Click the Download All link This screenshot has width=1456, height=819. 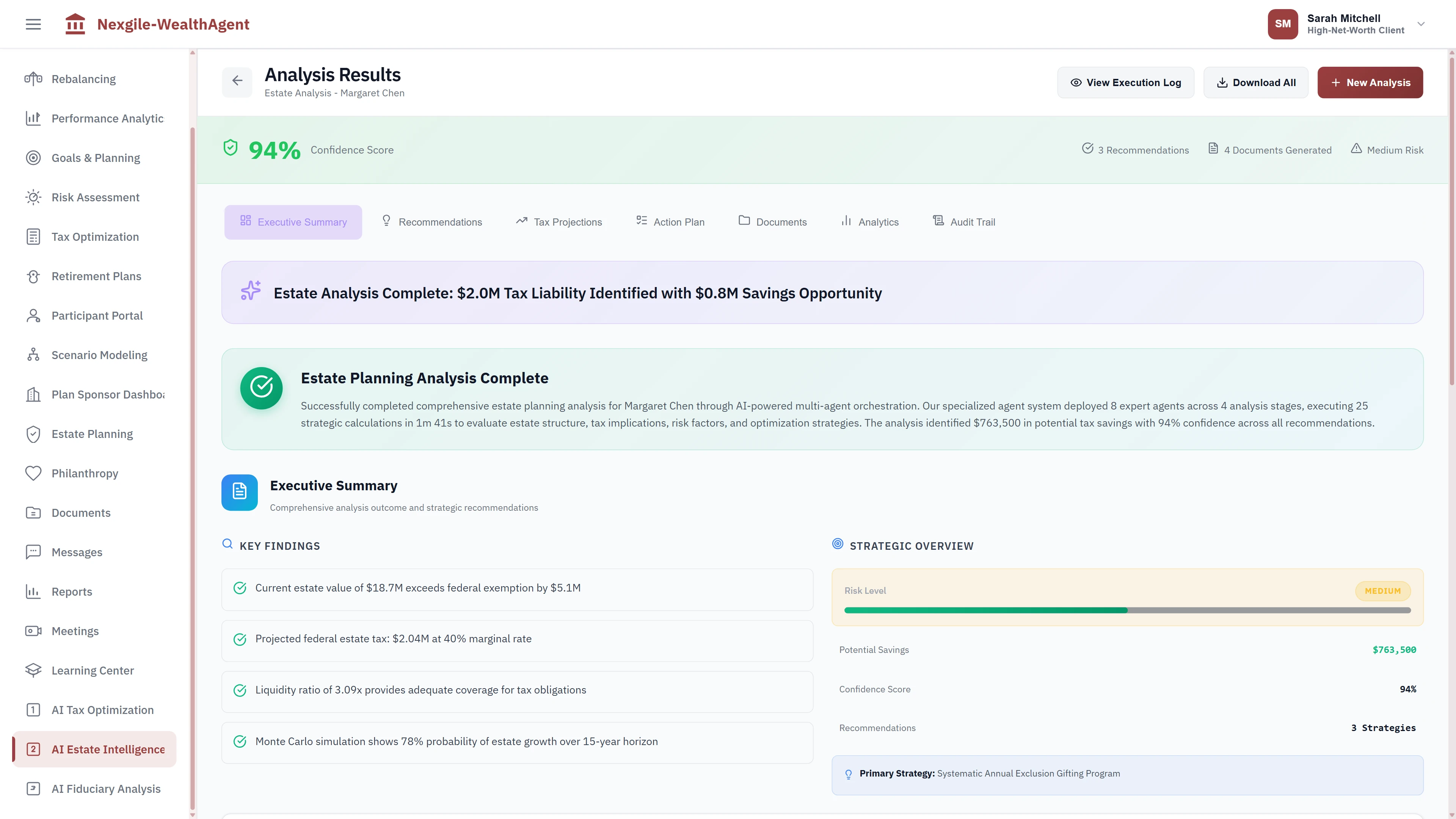pos(1255,82)
